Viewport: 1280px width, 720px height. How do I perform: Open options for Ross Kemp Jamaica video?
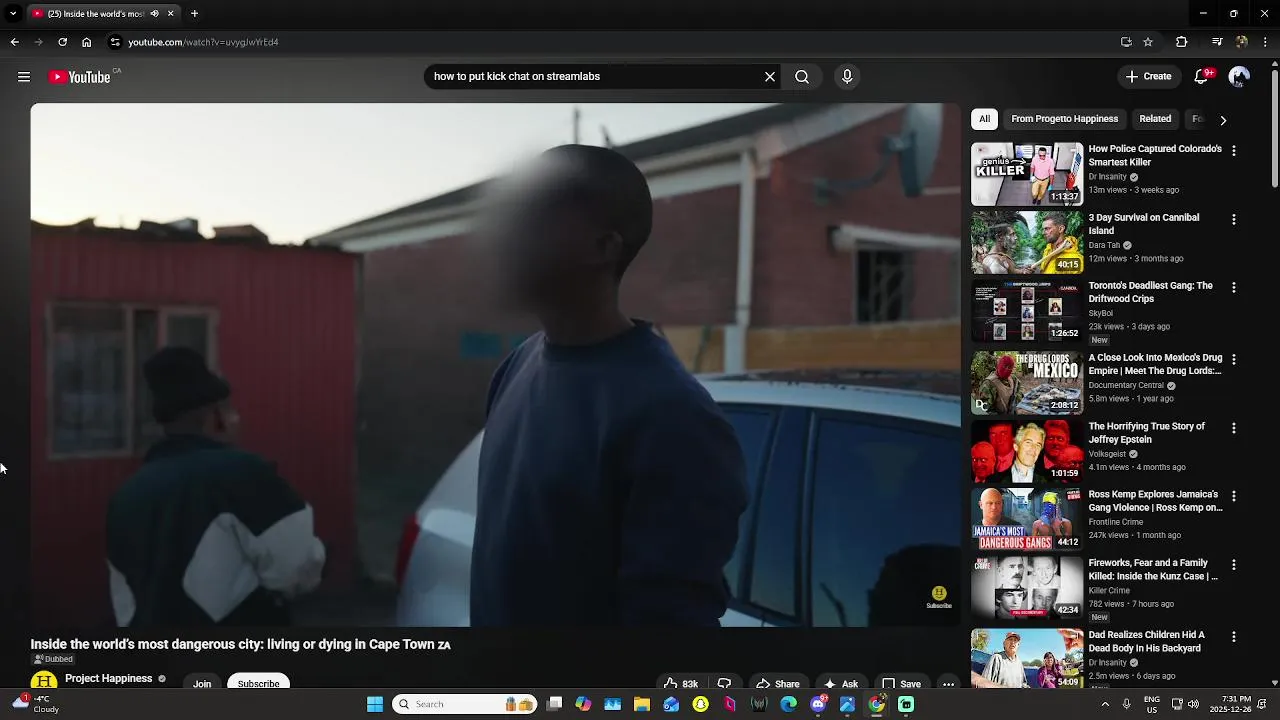pyautogui.click(x=1233, y=496)
